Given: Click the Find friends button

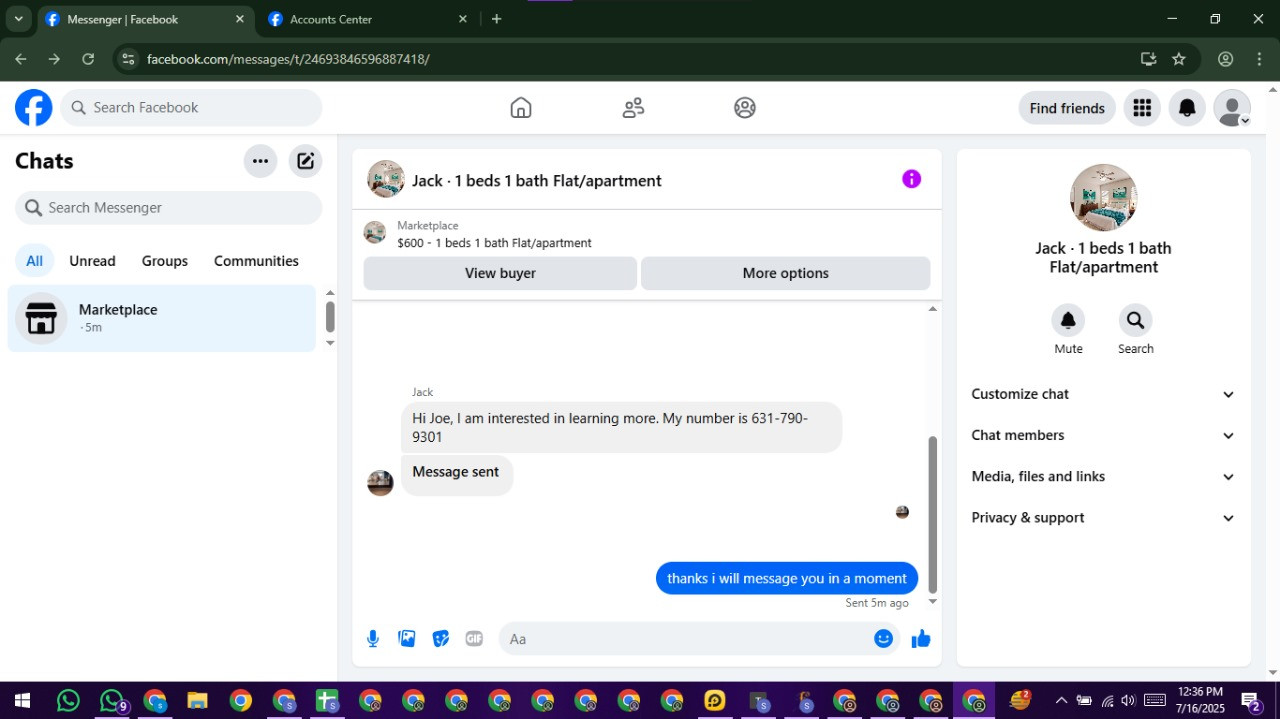Looking at the screenshot, I should pyautogui.click(x=1067, y=108).
